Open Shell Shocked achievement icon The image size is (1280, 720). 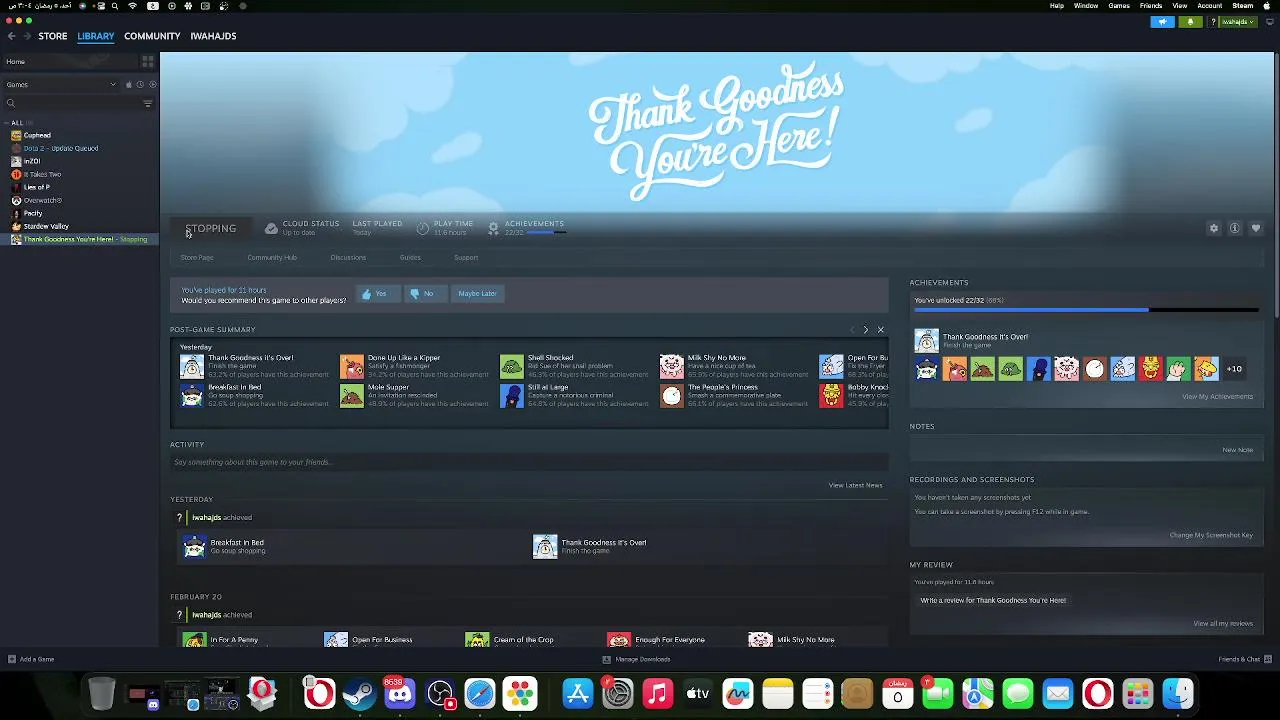[512, 366]
